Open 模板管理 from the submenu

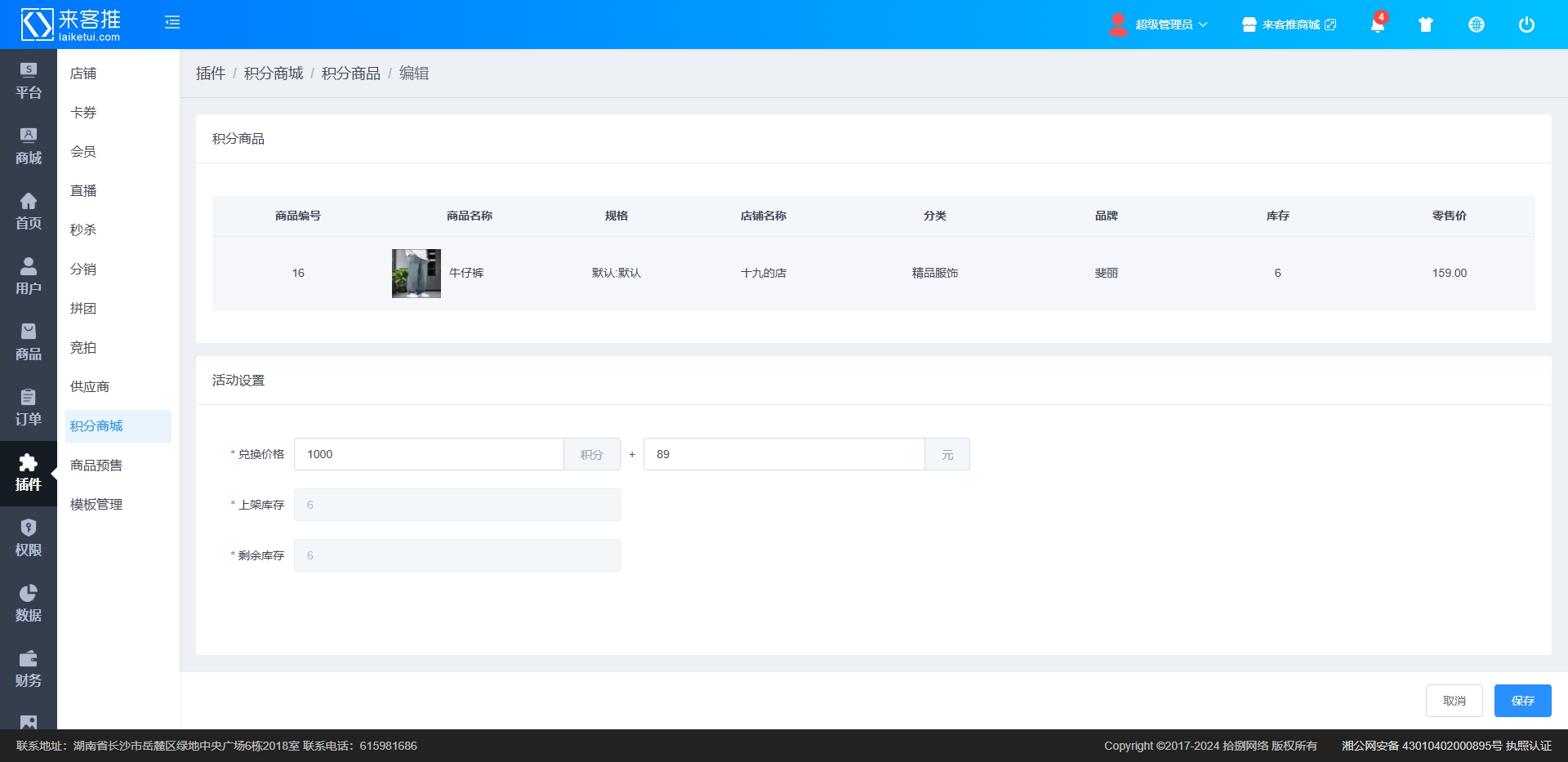click(x=96, y=505)
